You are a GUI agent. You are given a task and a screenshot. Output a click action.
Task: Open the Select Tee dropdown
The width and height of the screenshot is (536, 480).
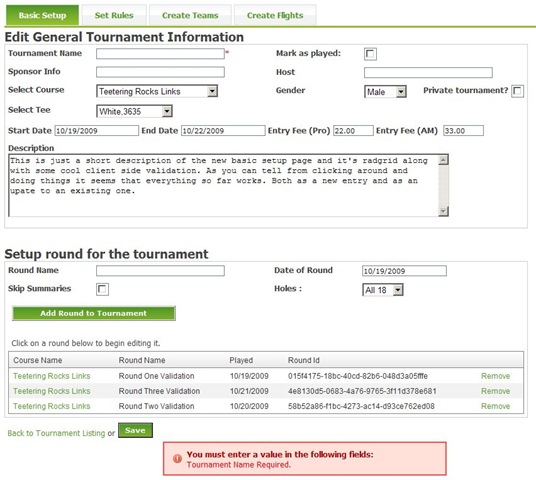pos(134,111)
